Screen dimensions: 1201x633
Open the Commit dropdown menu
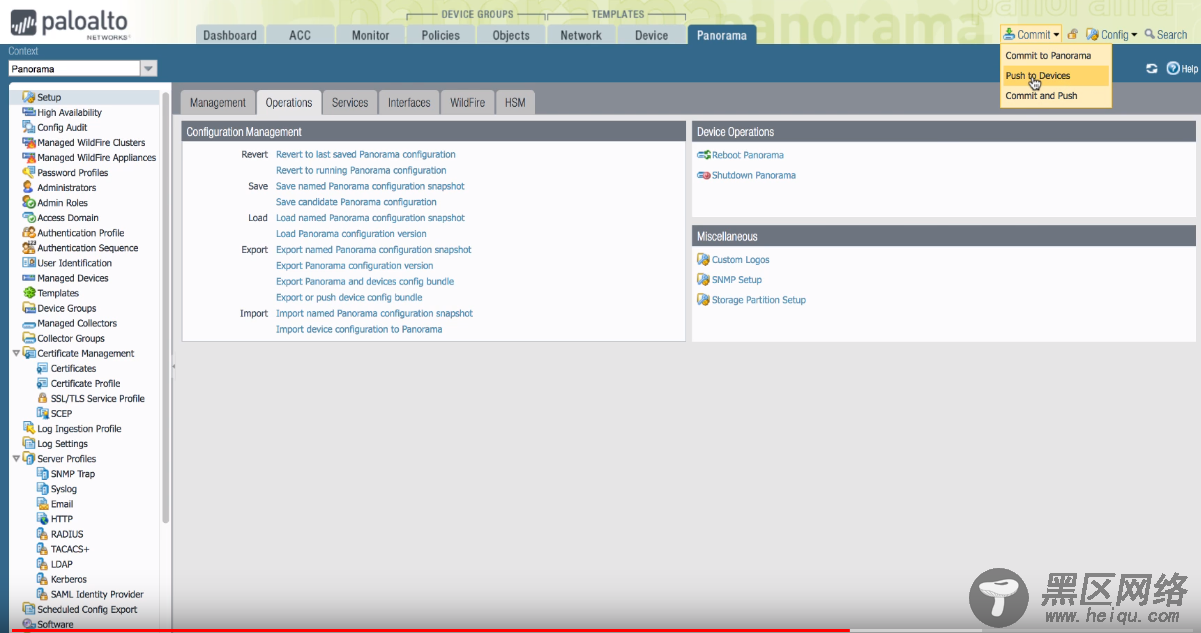[x=1031, y=34]
